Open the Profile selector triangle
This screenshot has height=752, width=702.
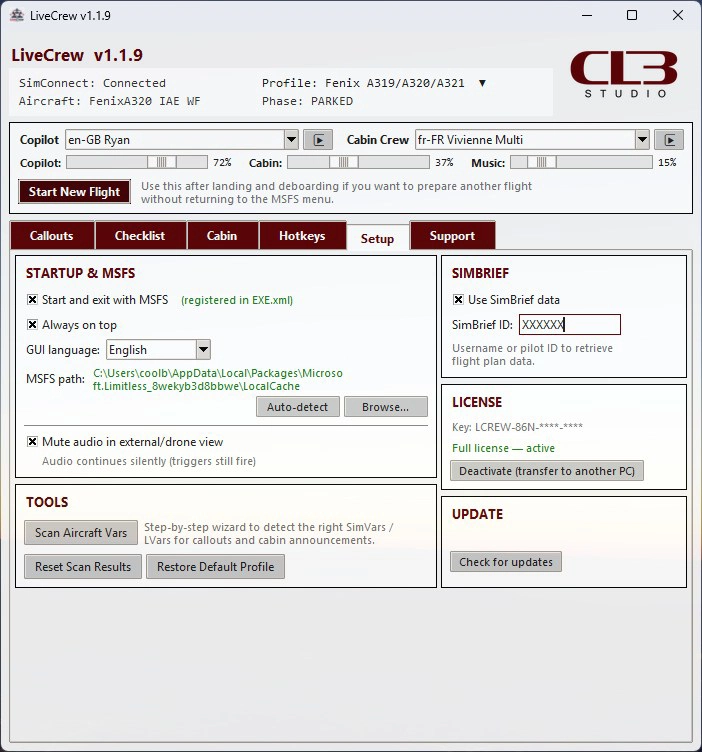point(482,83)
